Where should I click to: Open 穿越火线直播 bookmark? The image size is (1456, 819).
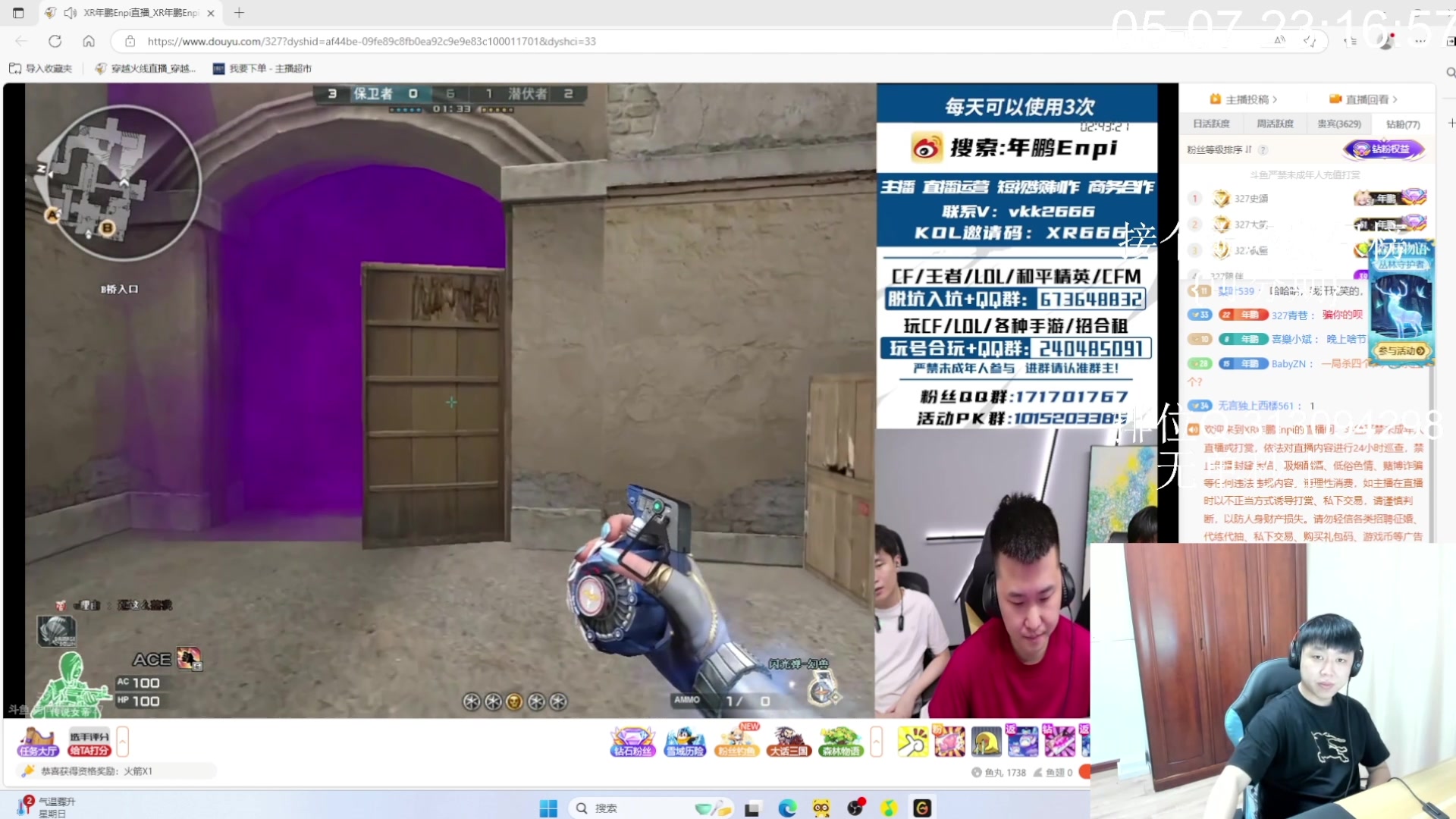point(146,68)
